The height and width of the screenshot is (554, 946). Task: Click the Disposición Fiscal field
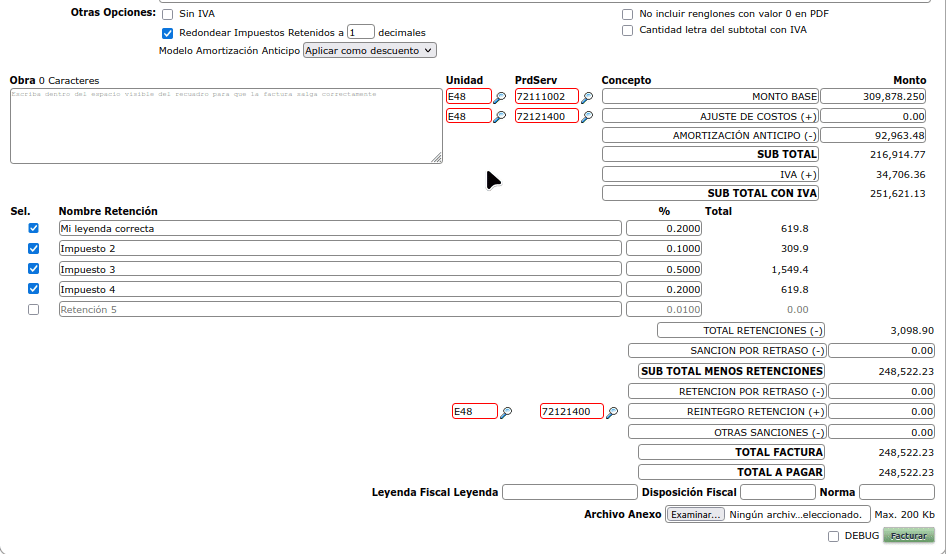coord(778,492)
